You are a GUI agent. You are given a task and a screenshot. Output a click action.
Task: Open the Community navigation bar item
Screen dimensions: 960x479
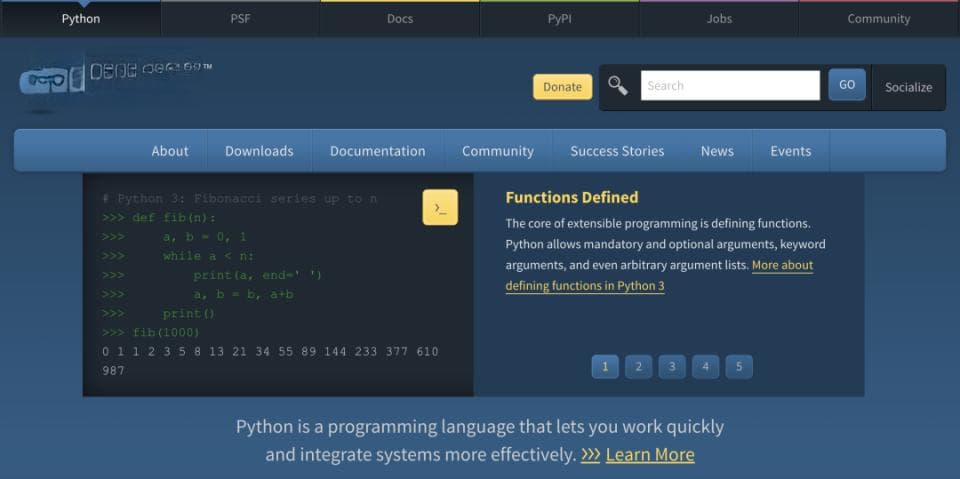point(498,151)
